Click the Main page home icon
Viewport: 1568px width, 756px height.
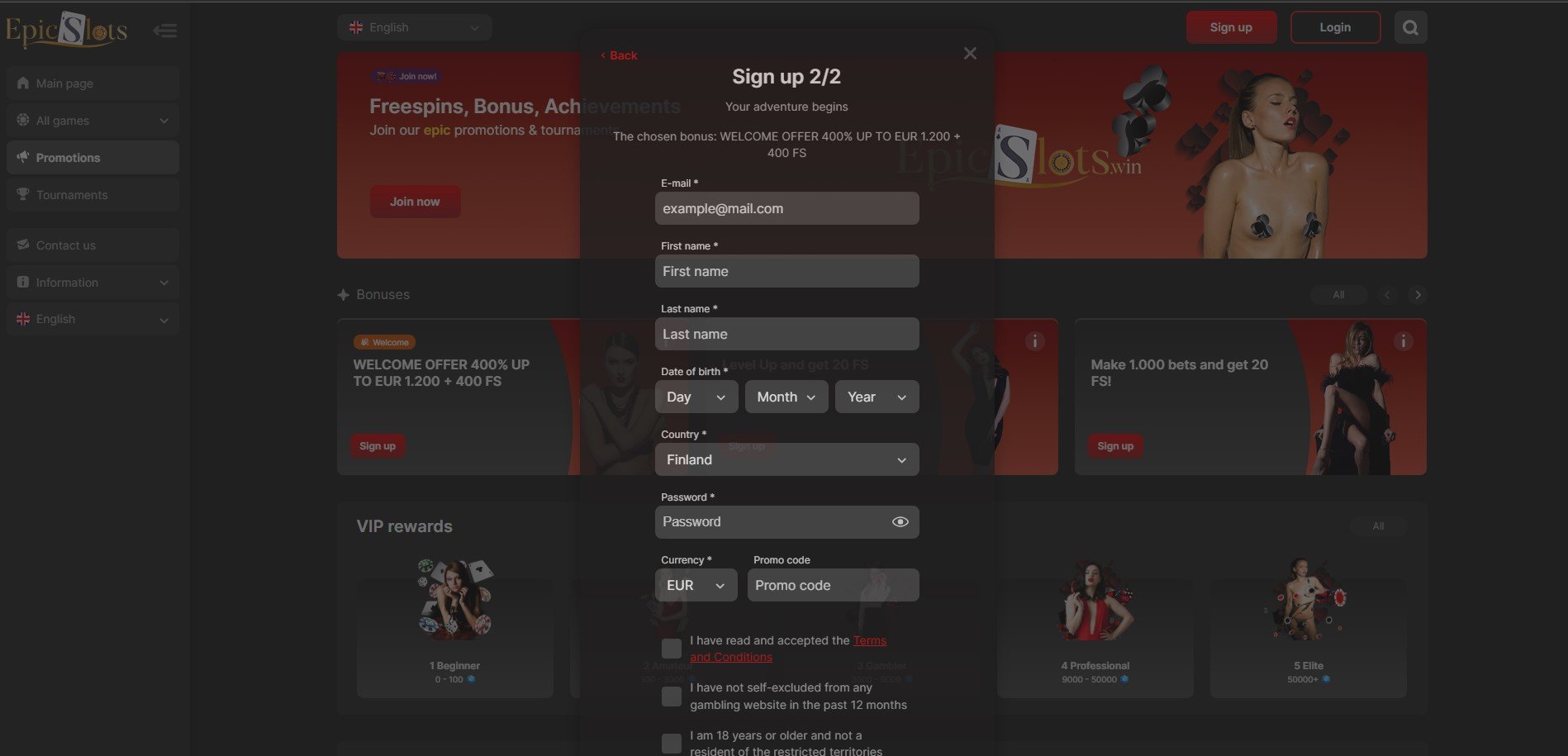23,83
